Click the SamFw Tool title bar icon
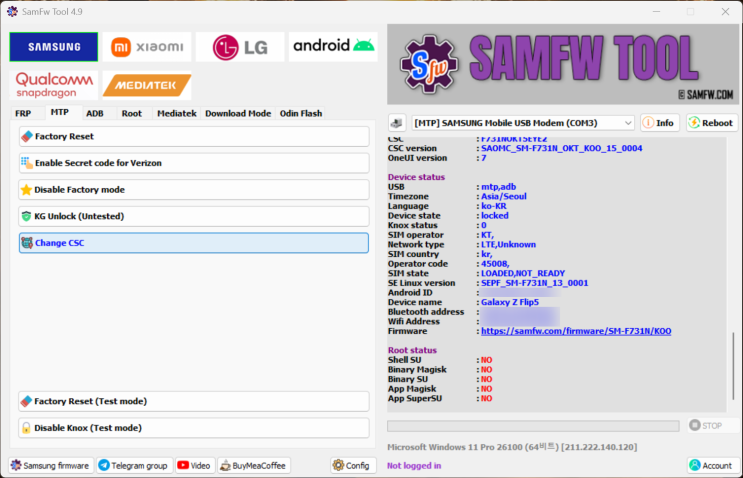743x478 pixels. click(12, 11)
